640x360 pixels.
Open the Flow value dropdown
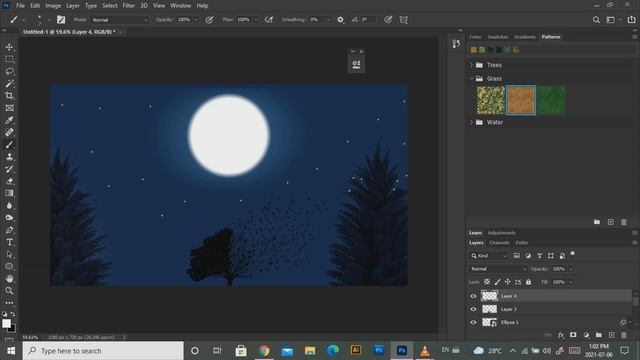click(x=256, y=20)
